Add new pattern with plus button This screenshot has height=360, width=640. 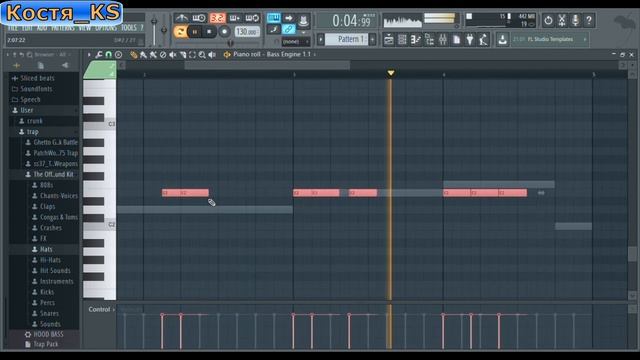click(373, 39)
